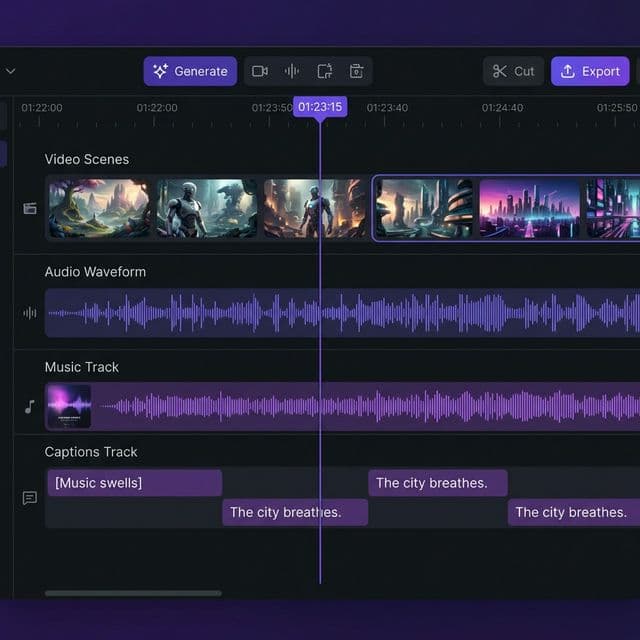
Task: Click the music note icon beside Music Track
Action: point(30,407)
